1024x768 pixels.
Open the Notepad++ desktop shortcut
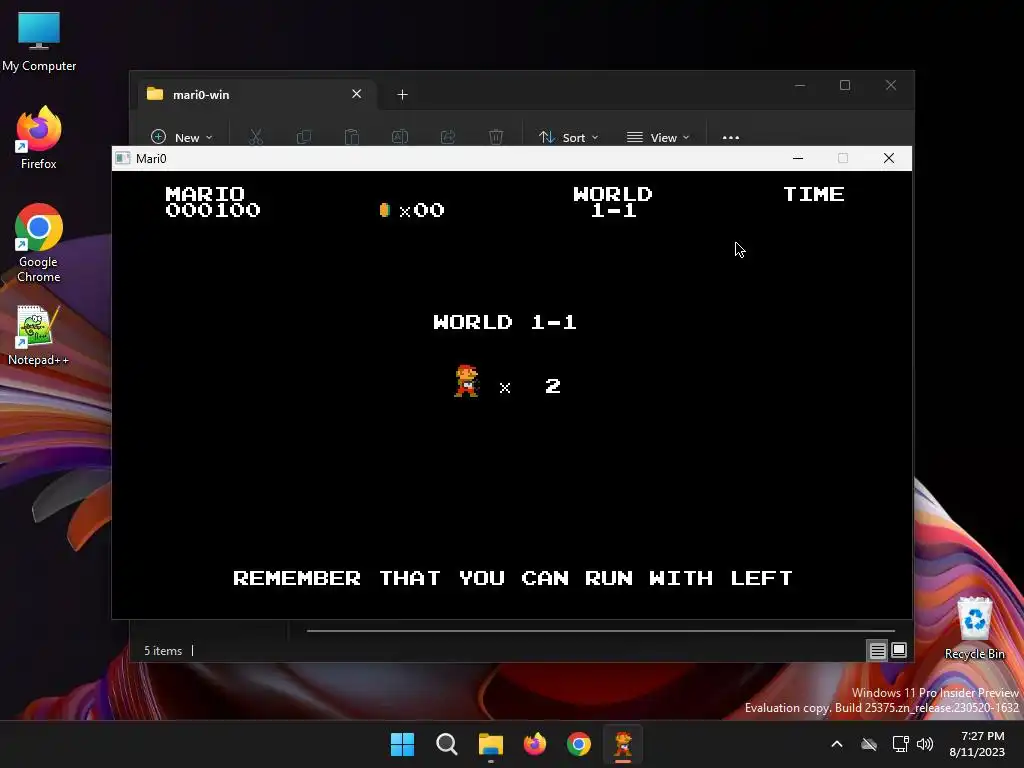(38, 334)
